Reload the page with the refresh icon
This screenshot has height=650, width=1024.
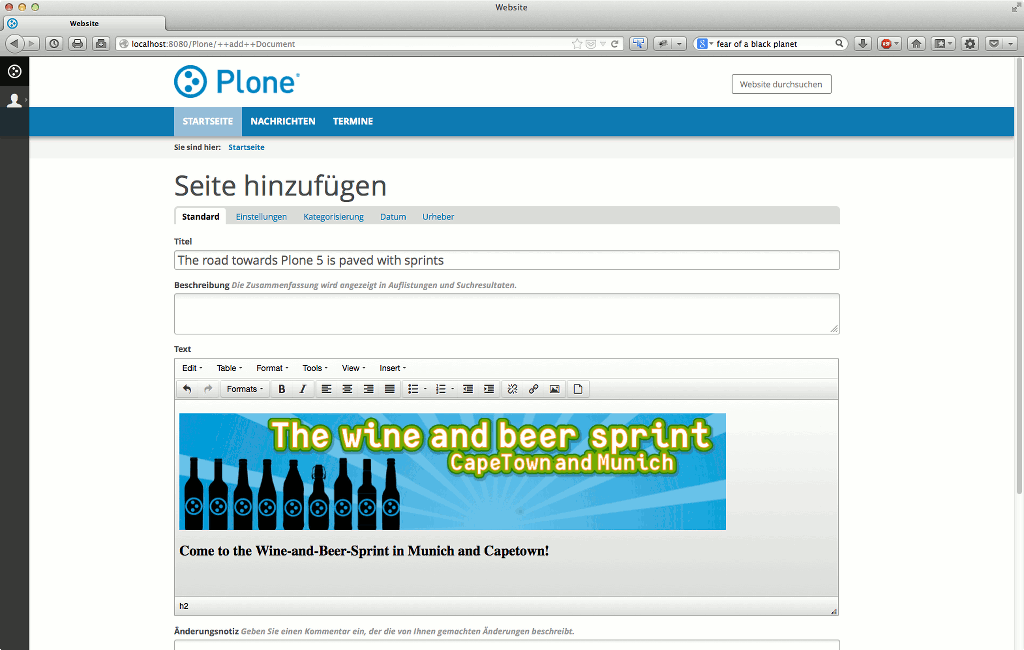coord(615,44)
